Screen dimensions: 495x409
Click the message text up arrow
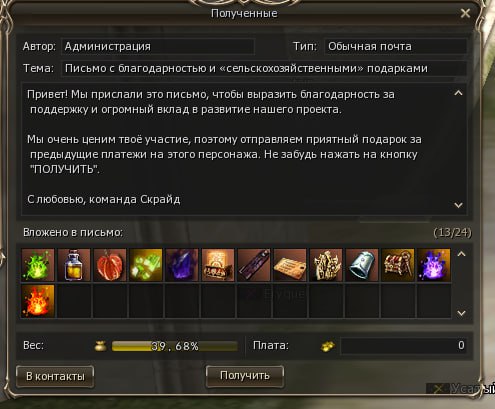(459, 93)
